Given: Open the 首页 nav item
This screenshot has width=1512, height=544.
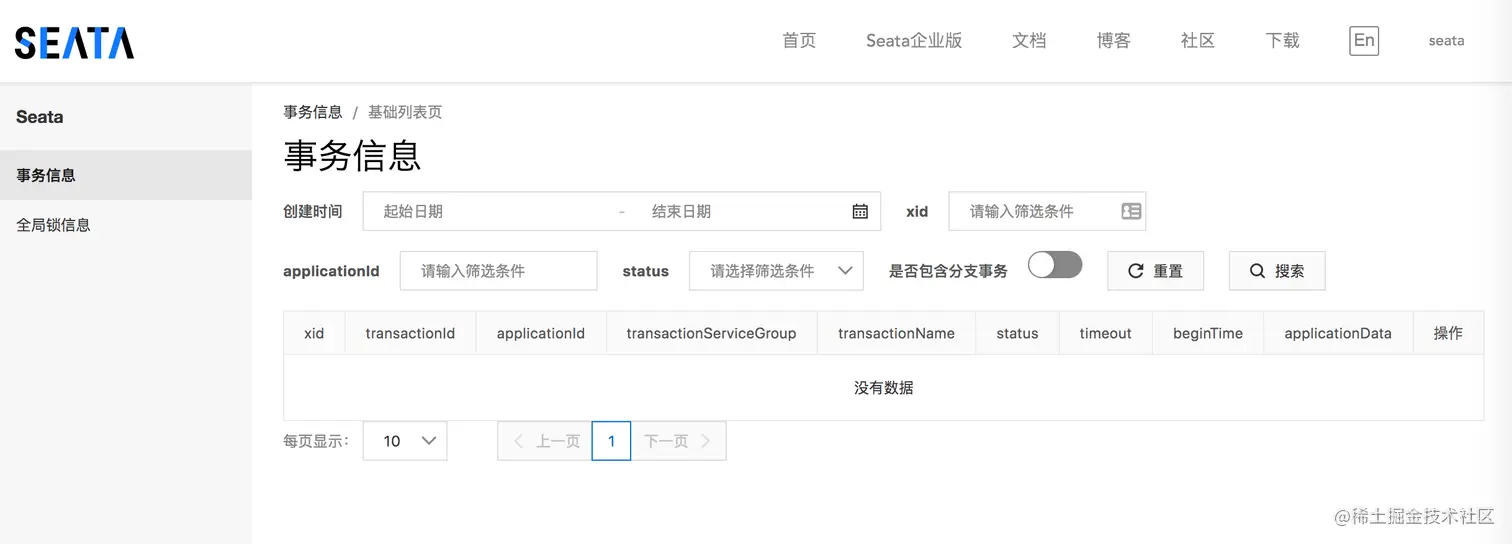Looking at the screenshot, I should pos(799,41).
